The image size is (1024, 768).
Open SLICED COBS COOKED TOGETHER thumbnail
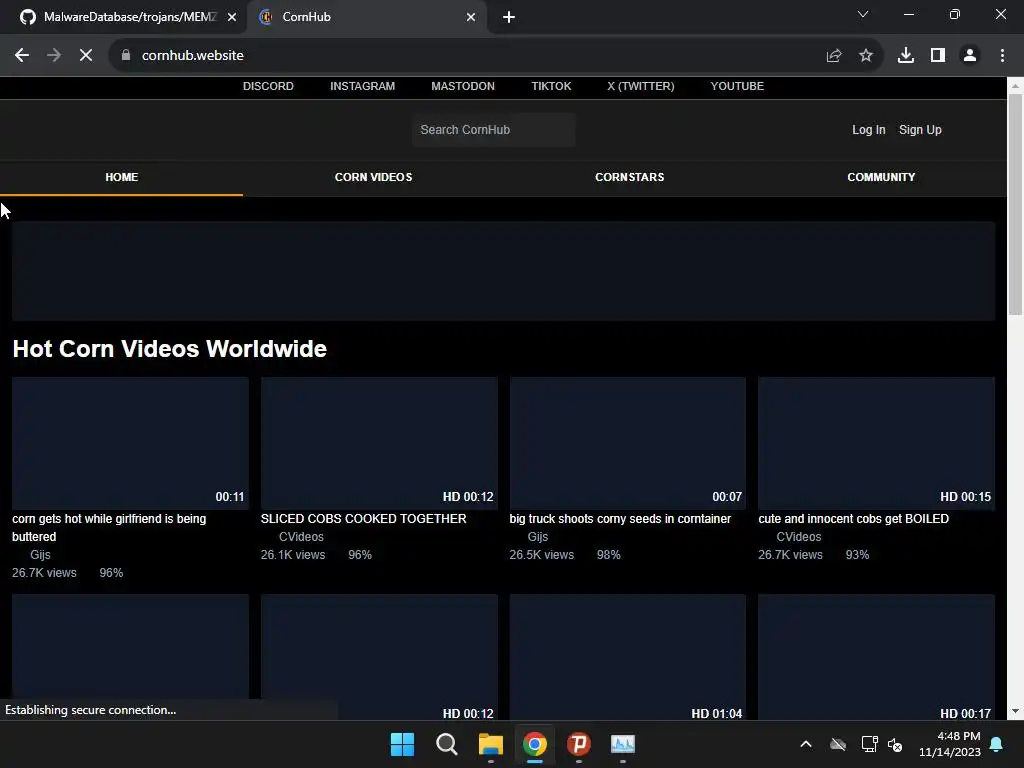(379, 443)
